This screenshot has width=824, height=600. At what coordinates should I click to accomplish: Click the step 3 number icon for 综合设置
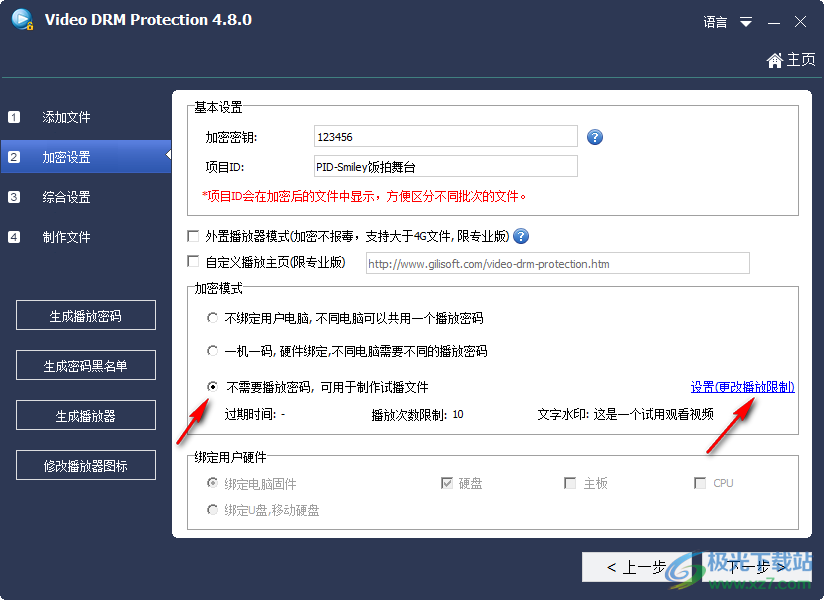[x=14, y=197]
